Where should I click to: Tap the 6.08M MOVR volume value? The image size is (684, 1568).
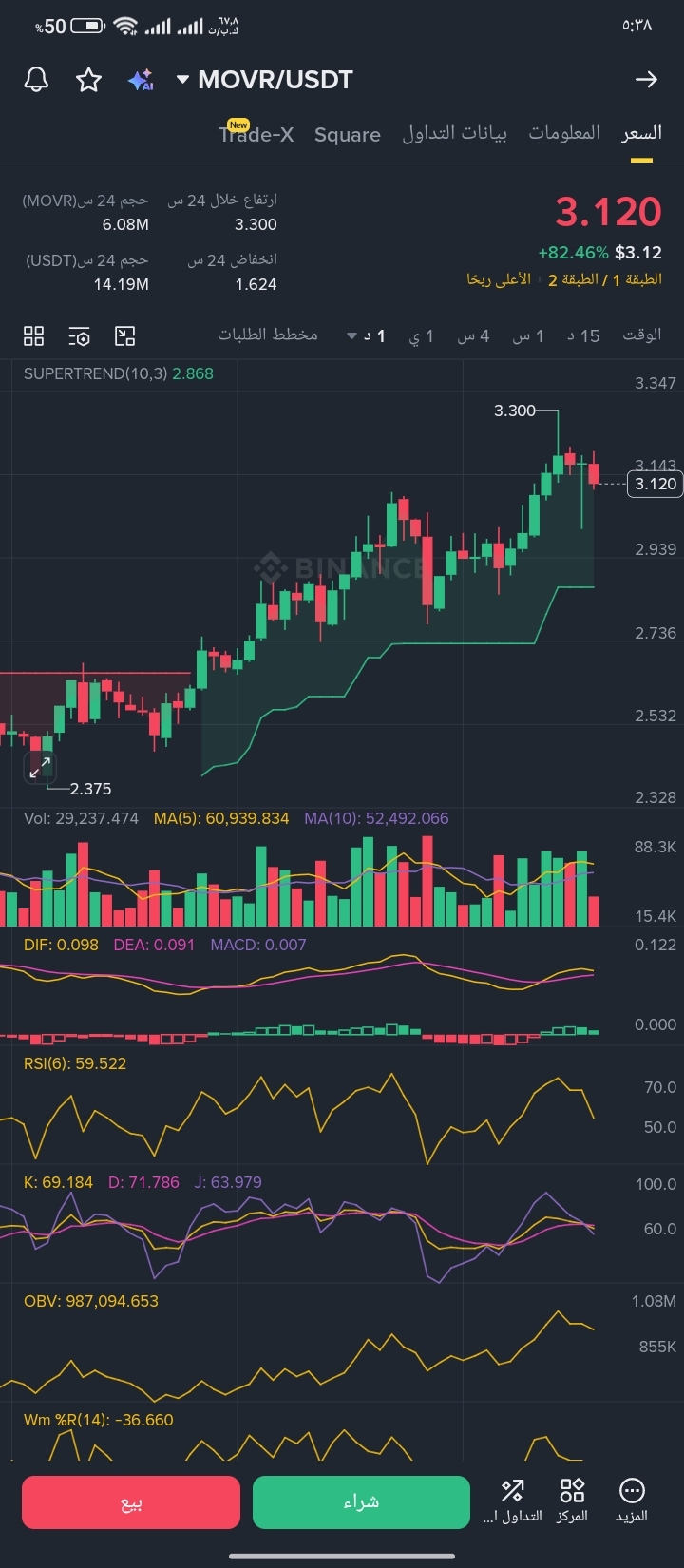(x=125, y=224)
